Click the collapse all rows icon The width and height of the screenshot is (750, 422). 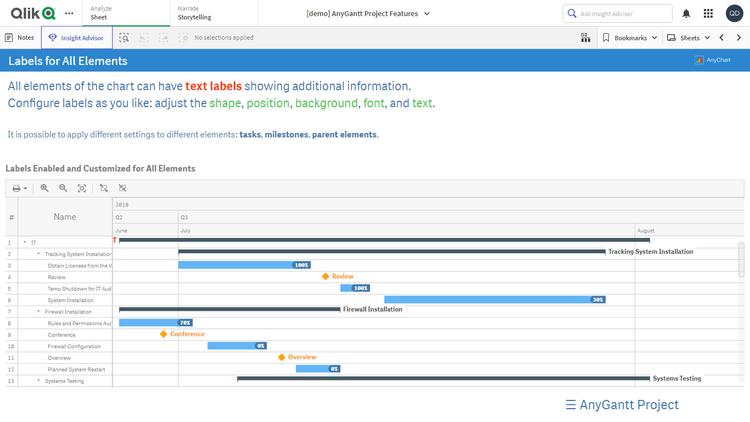pos(123,188)
